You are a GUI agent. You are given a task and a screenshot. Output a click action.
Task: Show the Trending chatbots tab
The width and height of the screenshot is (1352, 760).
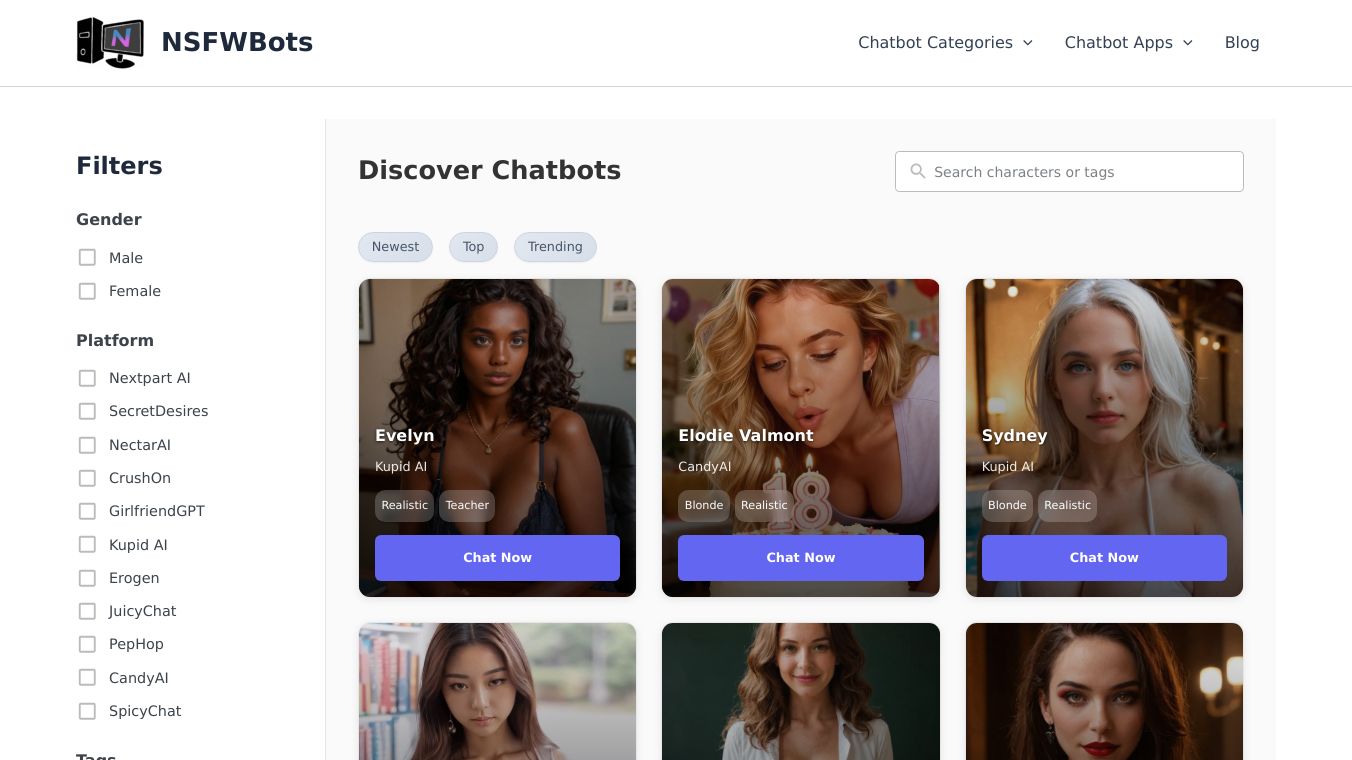point(555,247)
